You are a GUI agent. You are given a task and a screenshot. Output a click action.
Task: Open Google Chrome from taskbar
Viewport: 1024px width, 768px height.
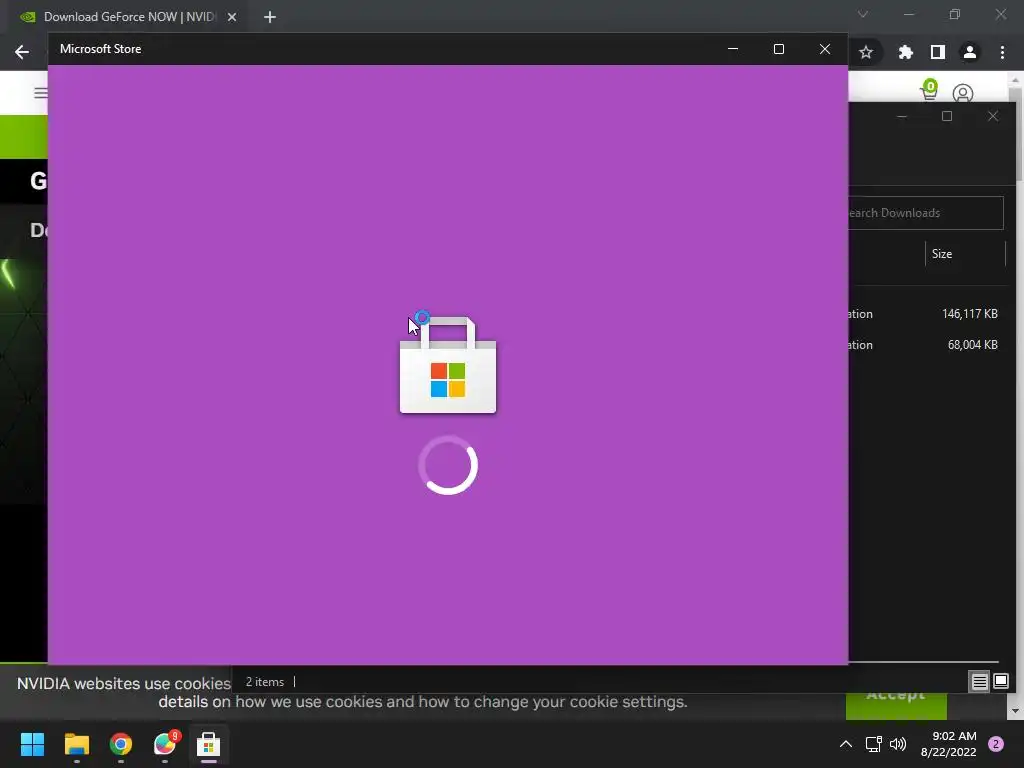[121, 744]
